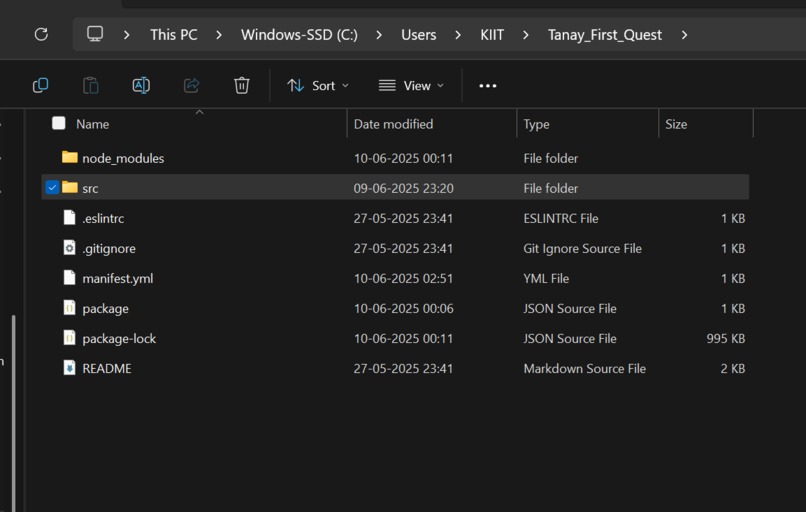
Task: Sort by the Type column header
Action: pyautogui.click(x=536, y=124)
